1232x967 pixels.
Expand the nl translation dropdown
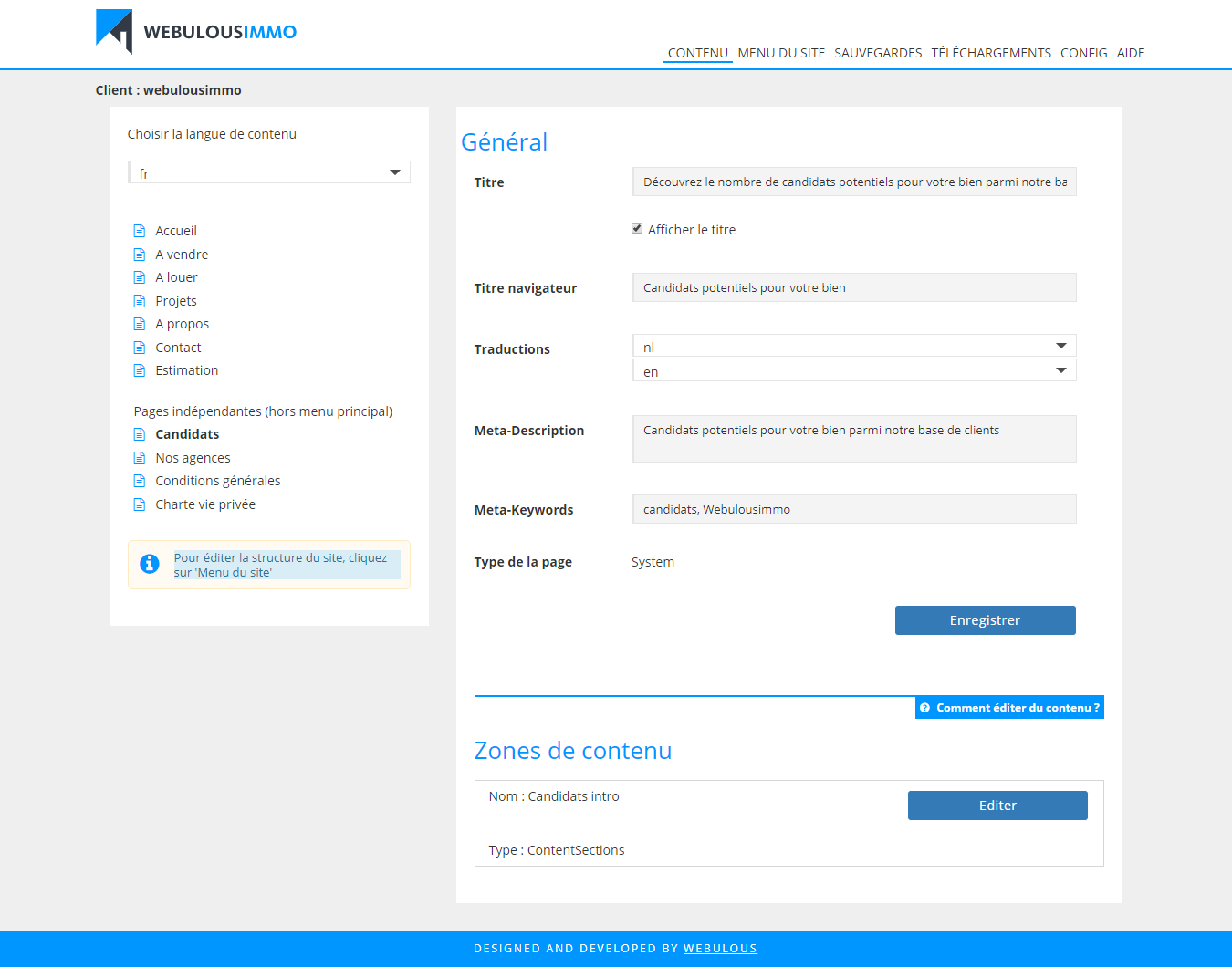(853, 346)
